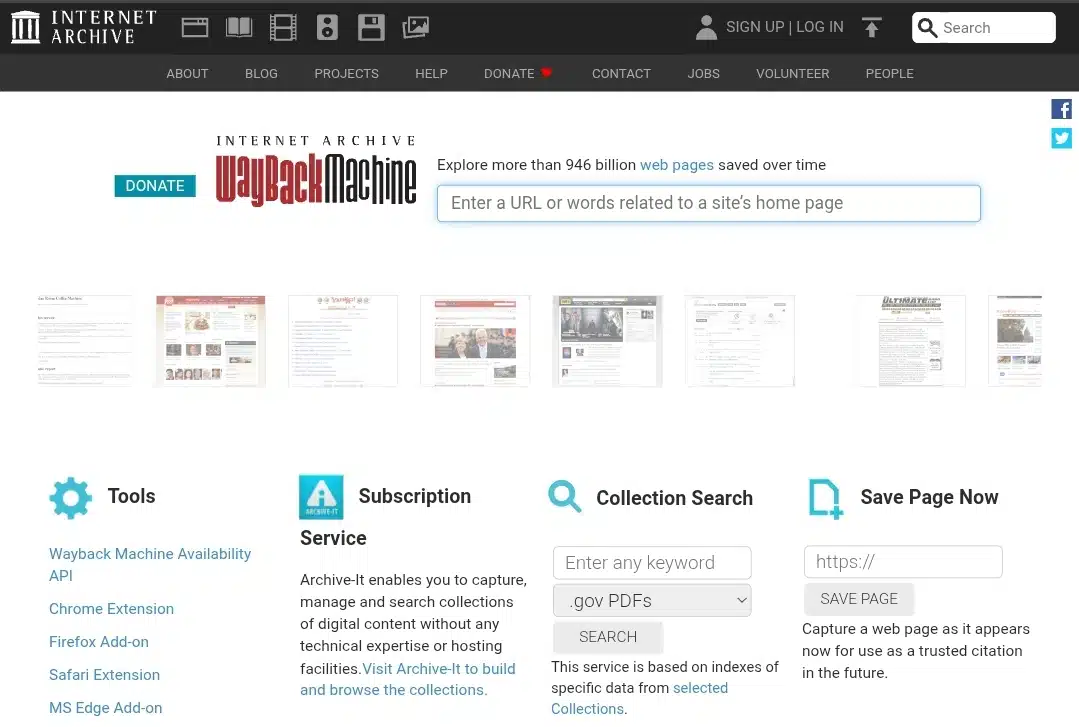Click the Save Page Now document icon

pos(825,498)
